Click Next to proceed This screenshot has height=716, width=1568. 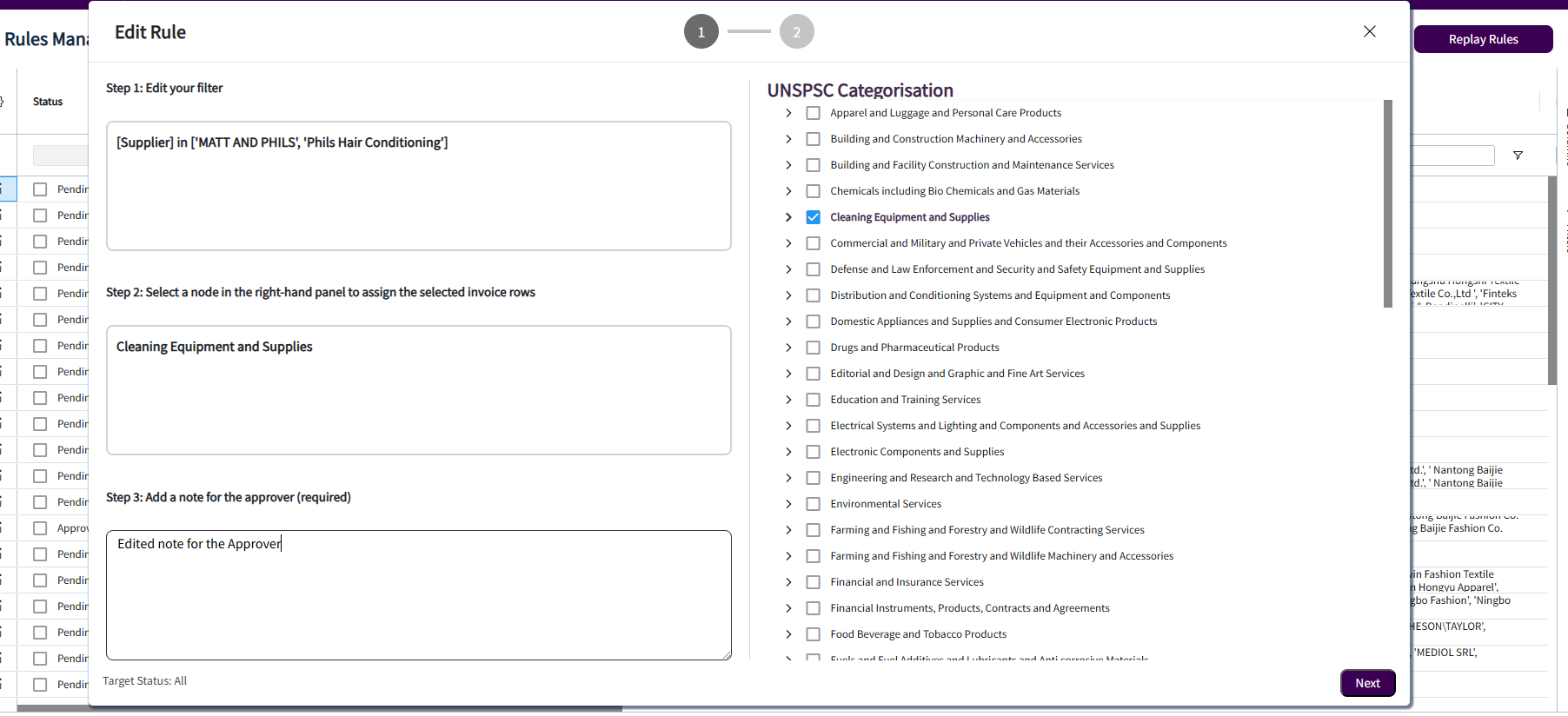(1368, 683)
